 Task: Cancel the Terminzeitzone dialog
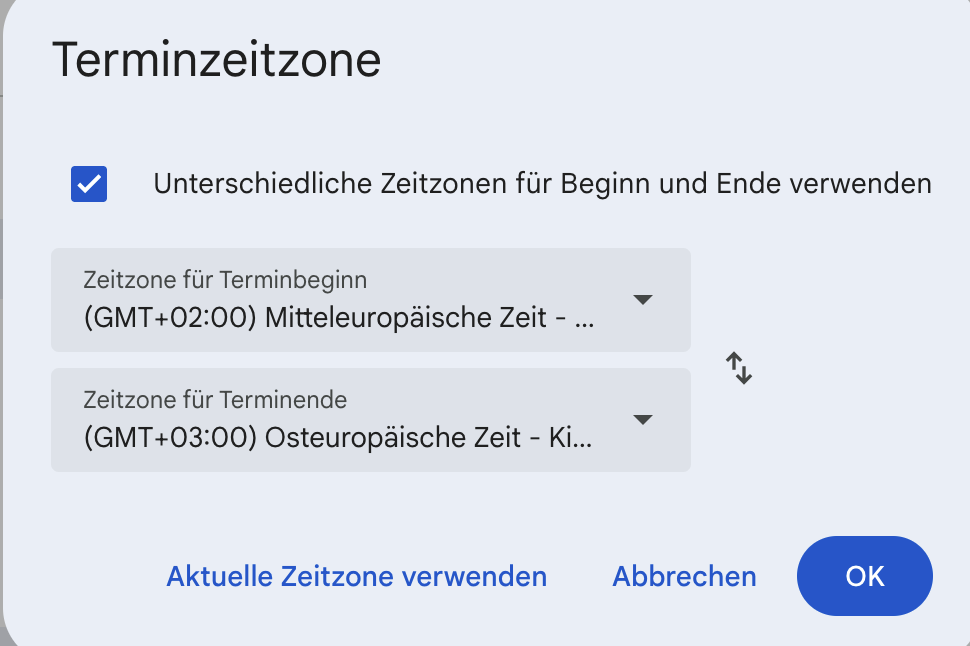point(684,577)
